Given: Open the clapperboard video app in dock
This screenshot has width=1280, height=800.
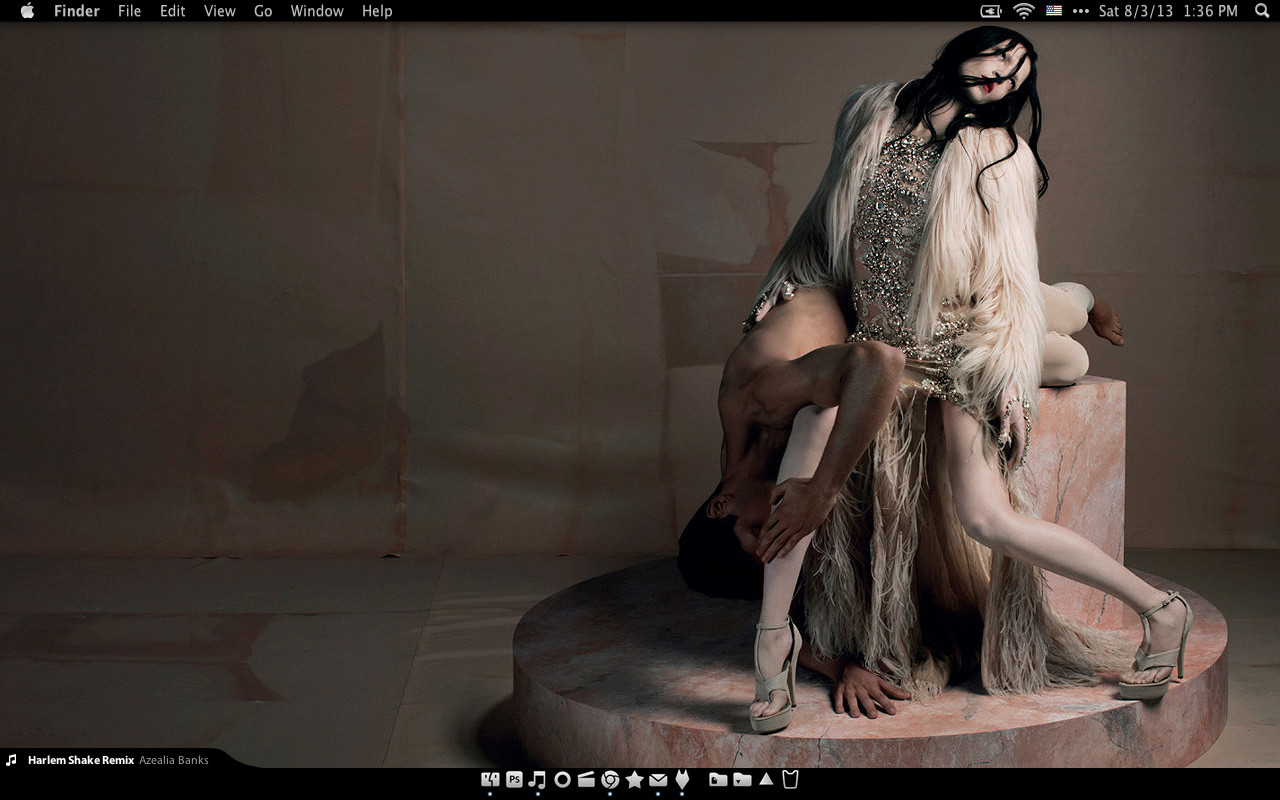Looking at the screenshot, I should 586,780.
